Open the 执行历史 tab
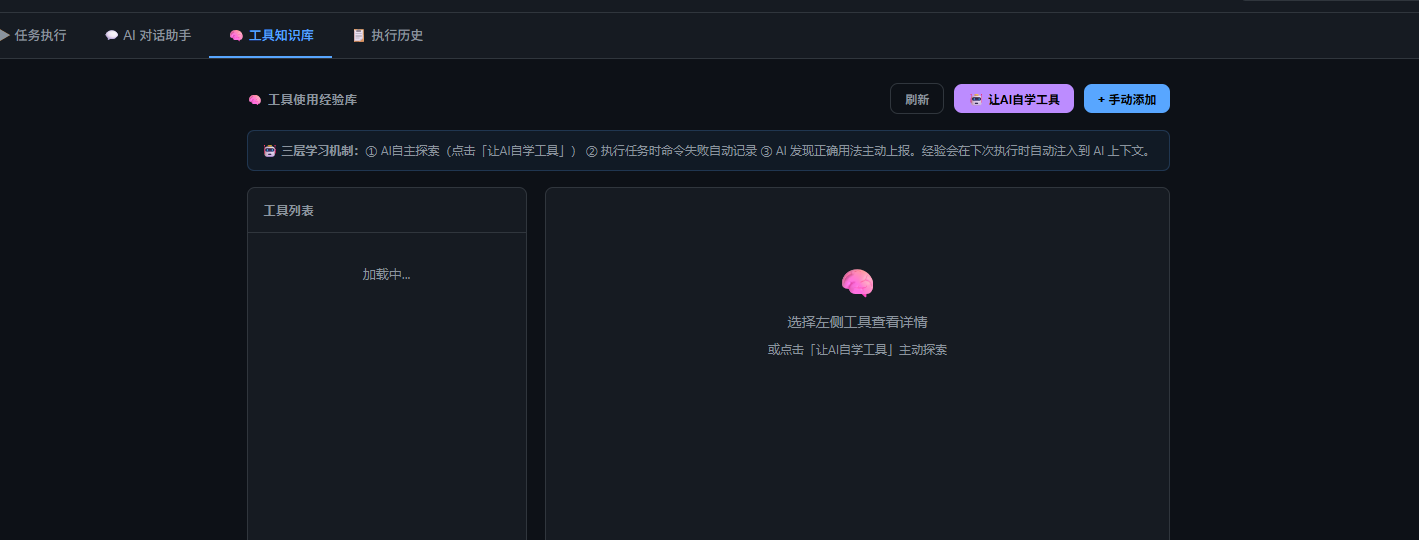Viewport: 1419px width, 540px height. point(387,35)
